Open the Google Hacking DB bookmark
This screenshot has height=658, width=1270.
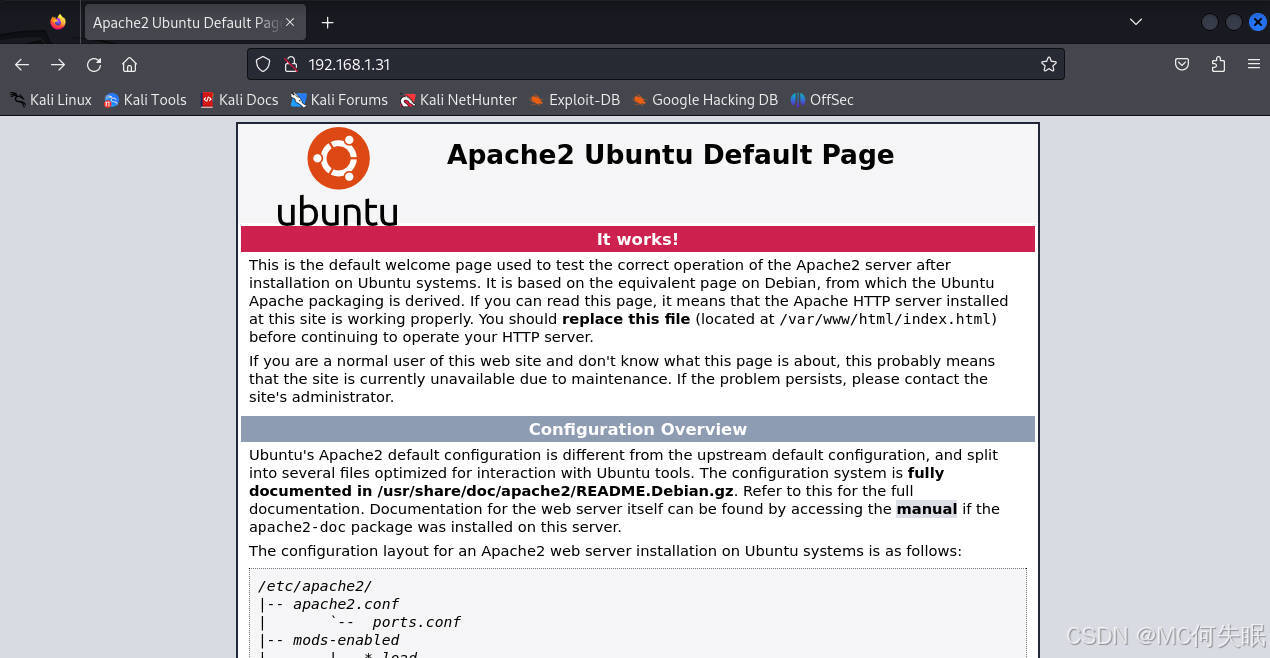pos(704,99)
